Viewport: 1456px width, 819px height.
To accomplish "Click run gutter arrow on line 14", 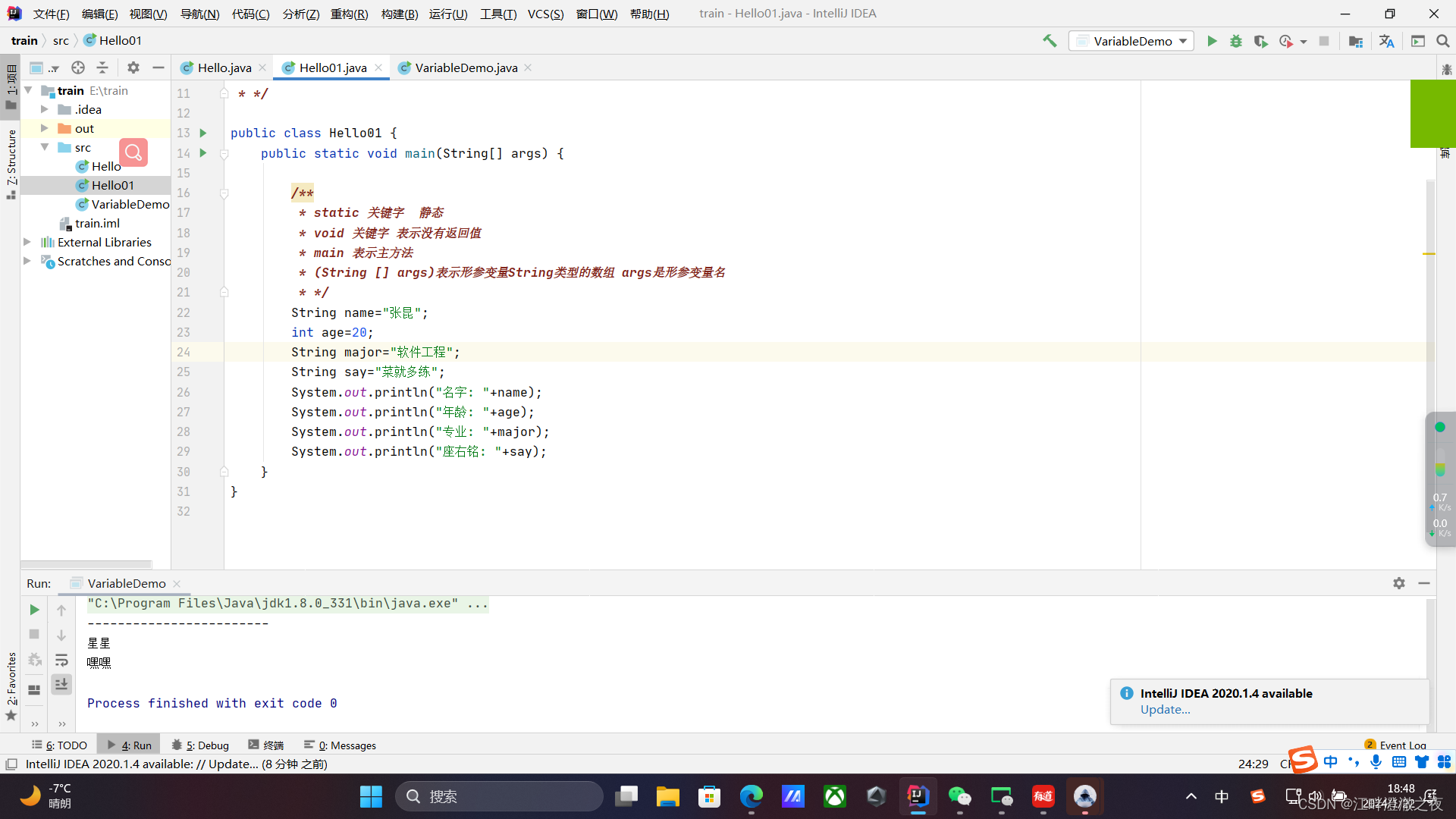I will pyautogui.click(x=203, y=152).
